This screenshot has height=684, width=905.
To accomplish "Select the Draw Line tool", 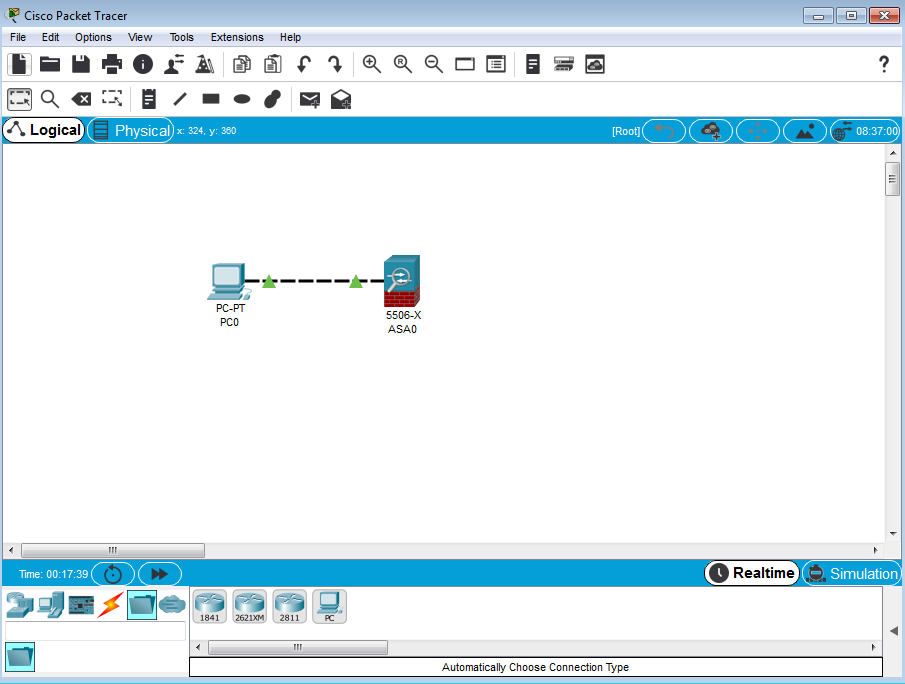I will (x=180, y=99).
